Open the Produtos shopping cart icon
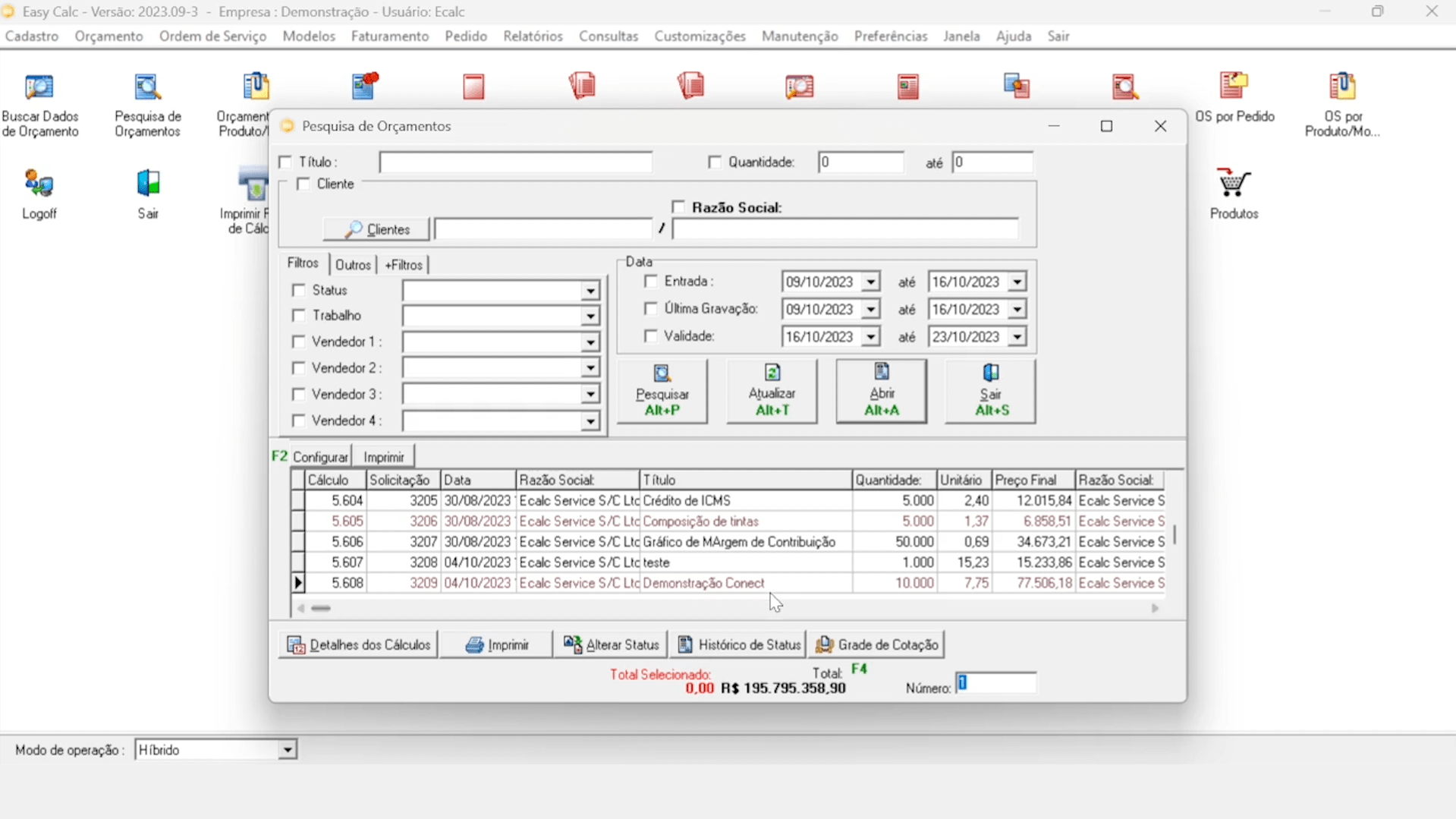 click(1234, 185)
